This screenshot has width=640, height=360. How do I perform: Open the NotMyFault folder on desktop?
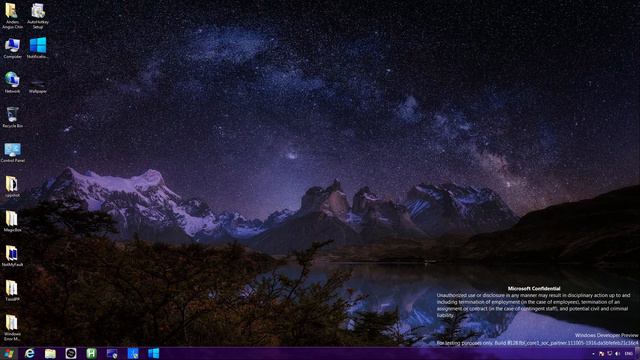coord(12,256)
